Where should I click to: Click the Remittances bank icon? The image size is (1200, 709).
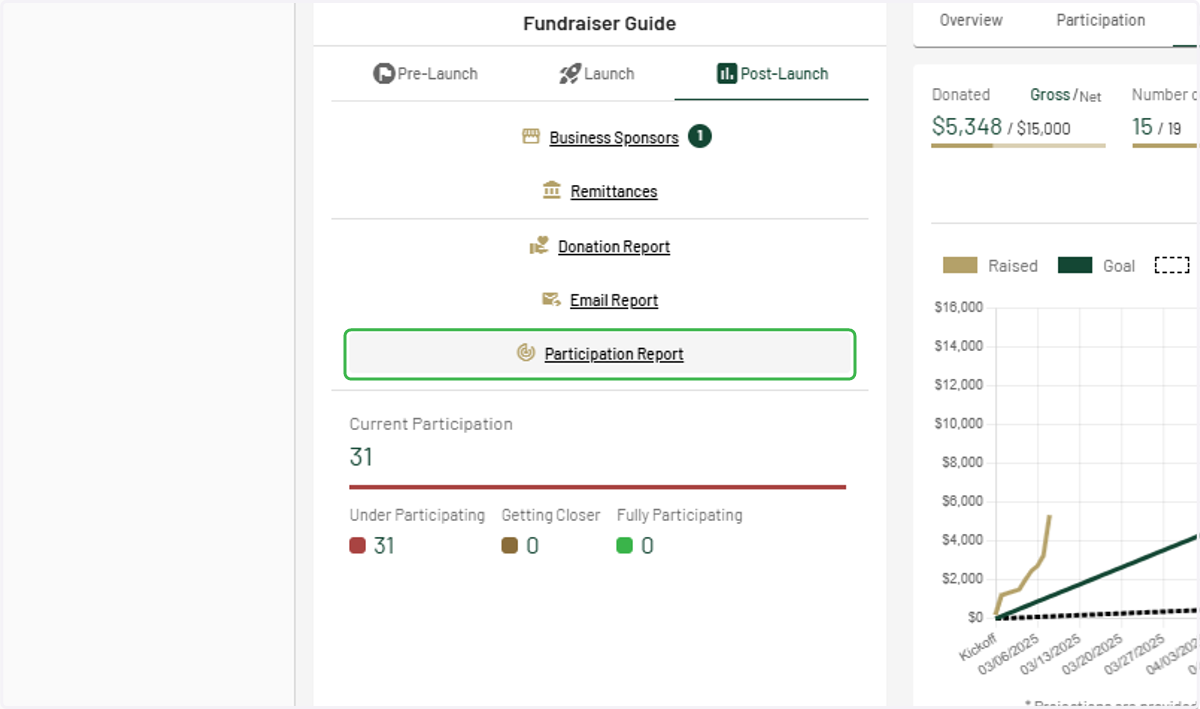[552, 190]
